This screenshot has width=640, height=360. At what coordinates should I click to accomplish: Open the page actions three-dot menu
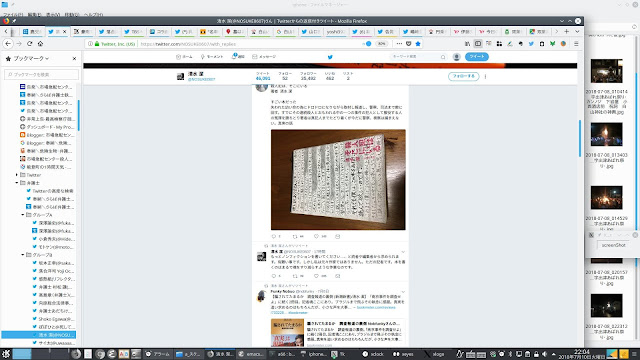[399, 44]
